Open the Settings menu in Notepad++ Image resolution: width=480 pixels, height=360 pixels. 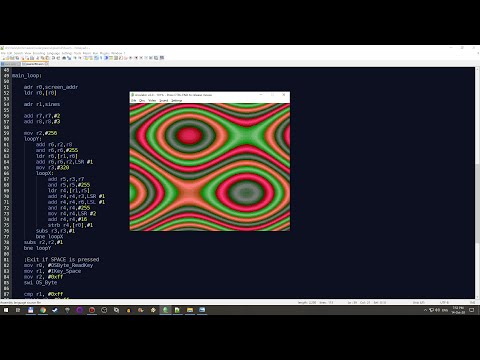tap(67, 53)
